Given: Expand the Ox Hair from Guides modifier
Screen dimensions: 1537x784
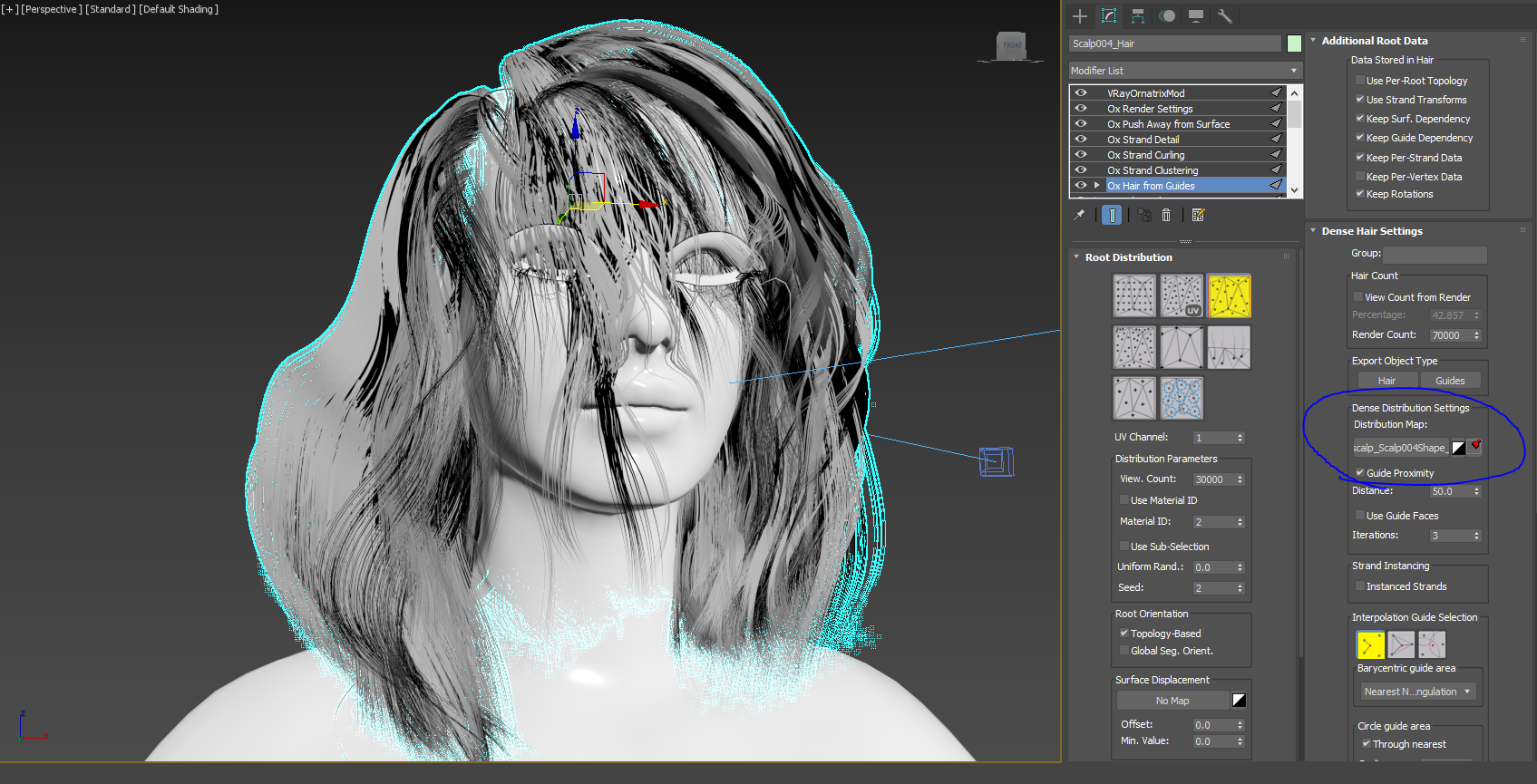Looking at the screenshot, I should [1096, 186].
